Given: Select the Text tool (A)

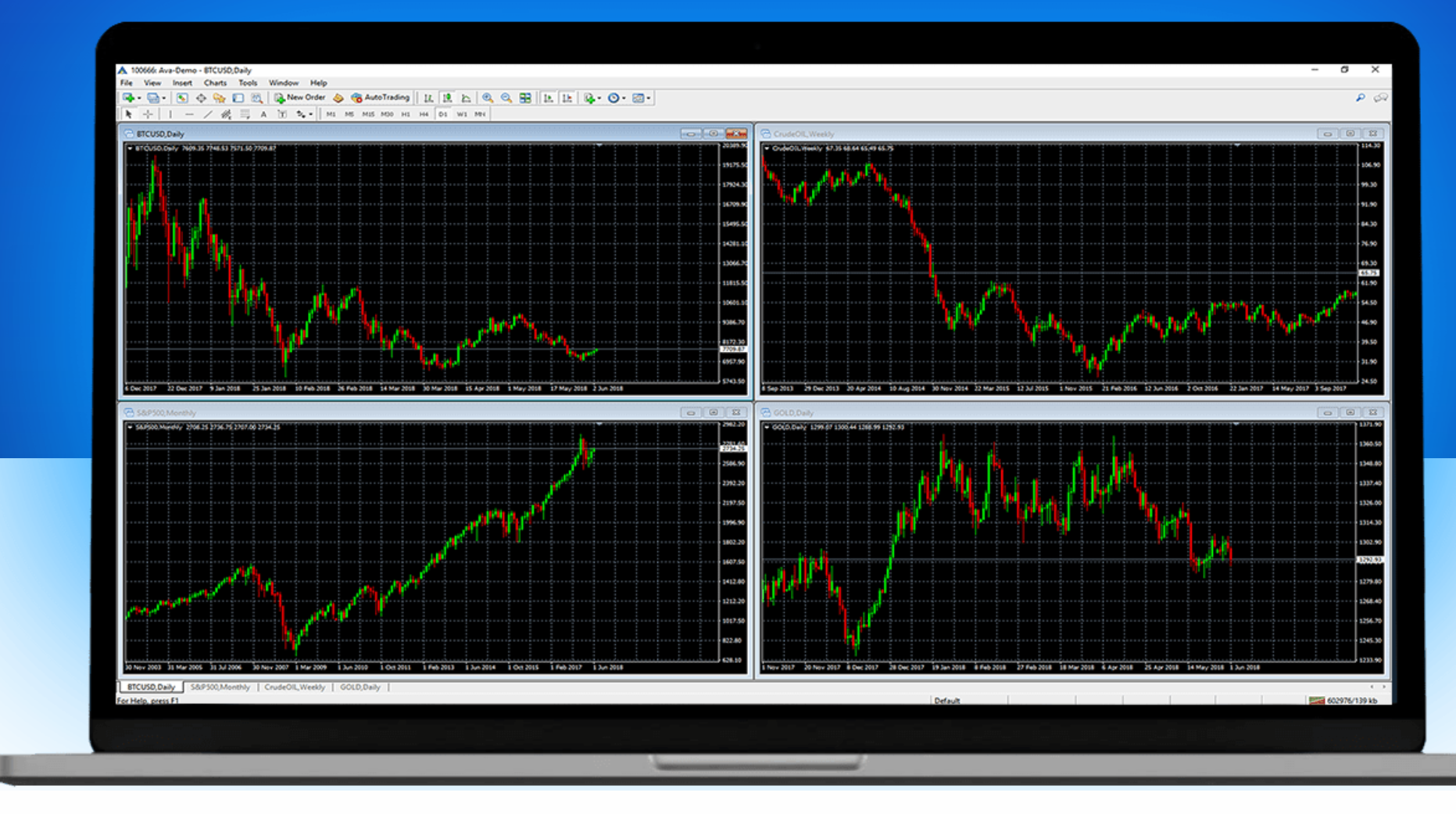Looking at the screenshot, I should (263, 114).
